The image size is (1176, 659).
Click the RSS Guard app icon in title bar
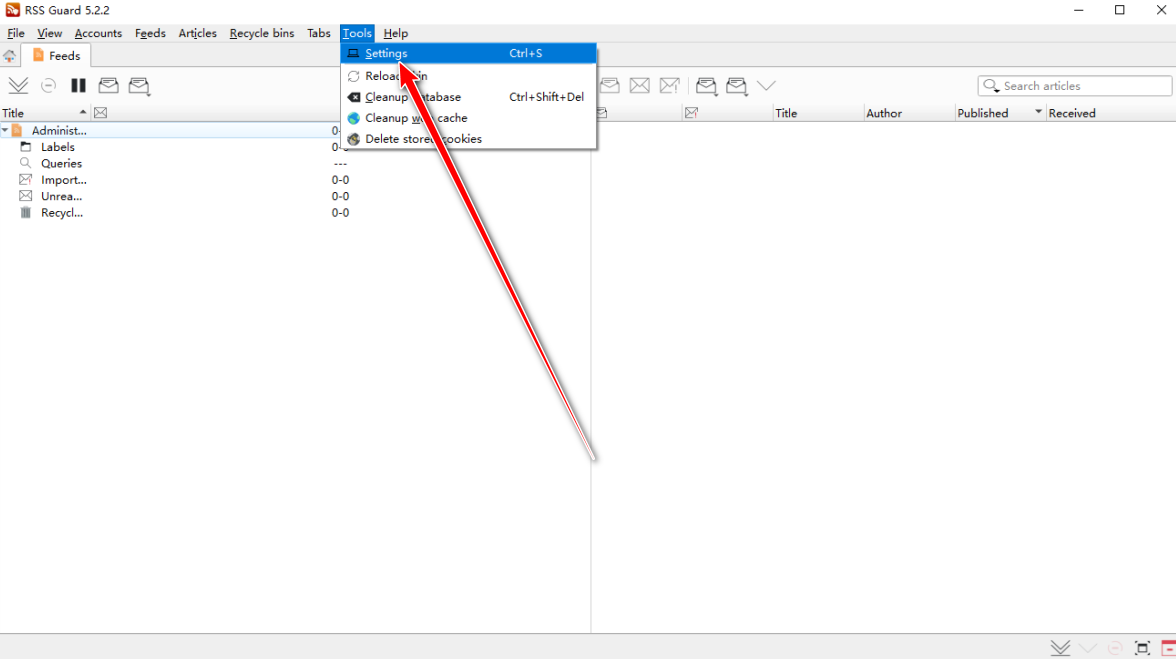tap(13, 10)
